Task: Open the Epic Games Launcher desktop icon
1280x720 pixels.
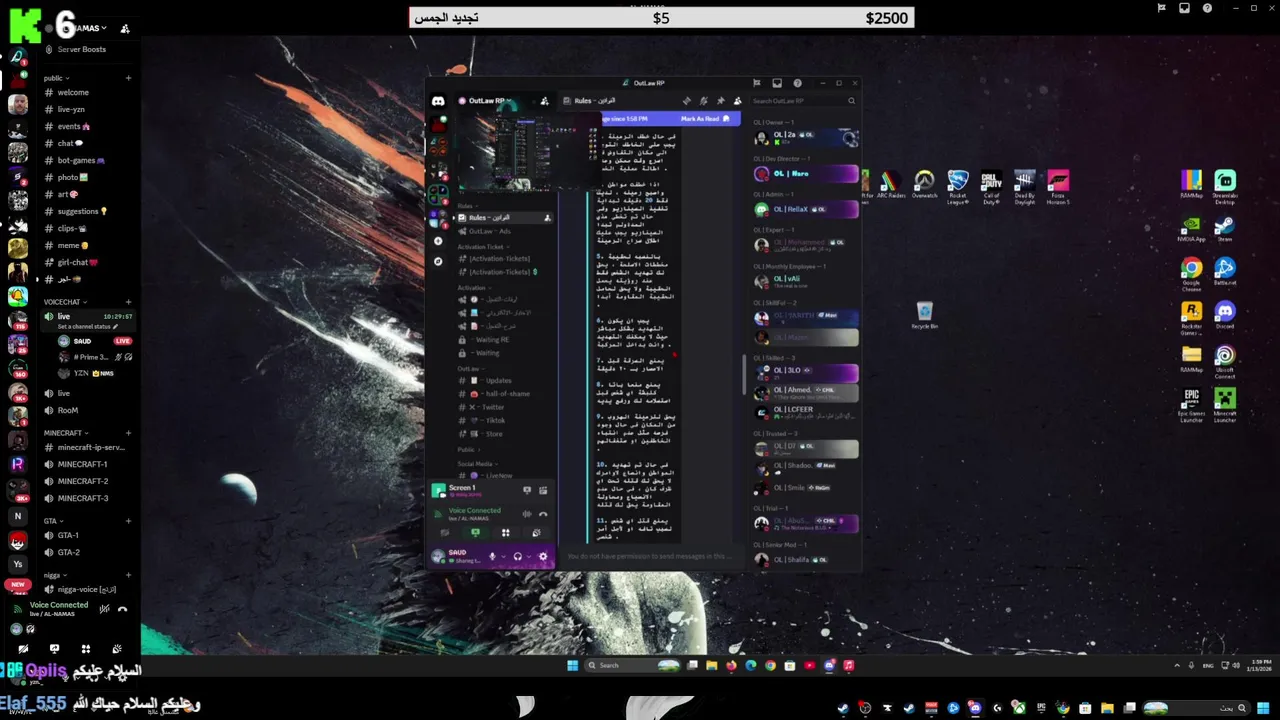Action: 1191,404
